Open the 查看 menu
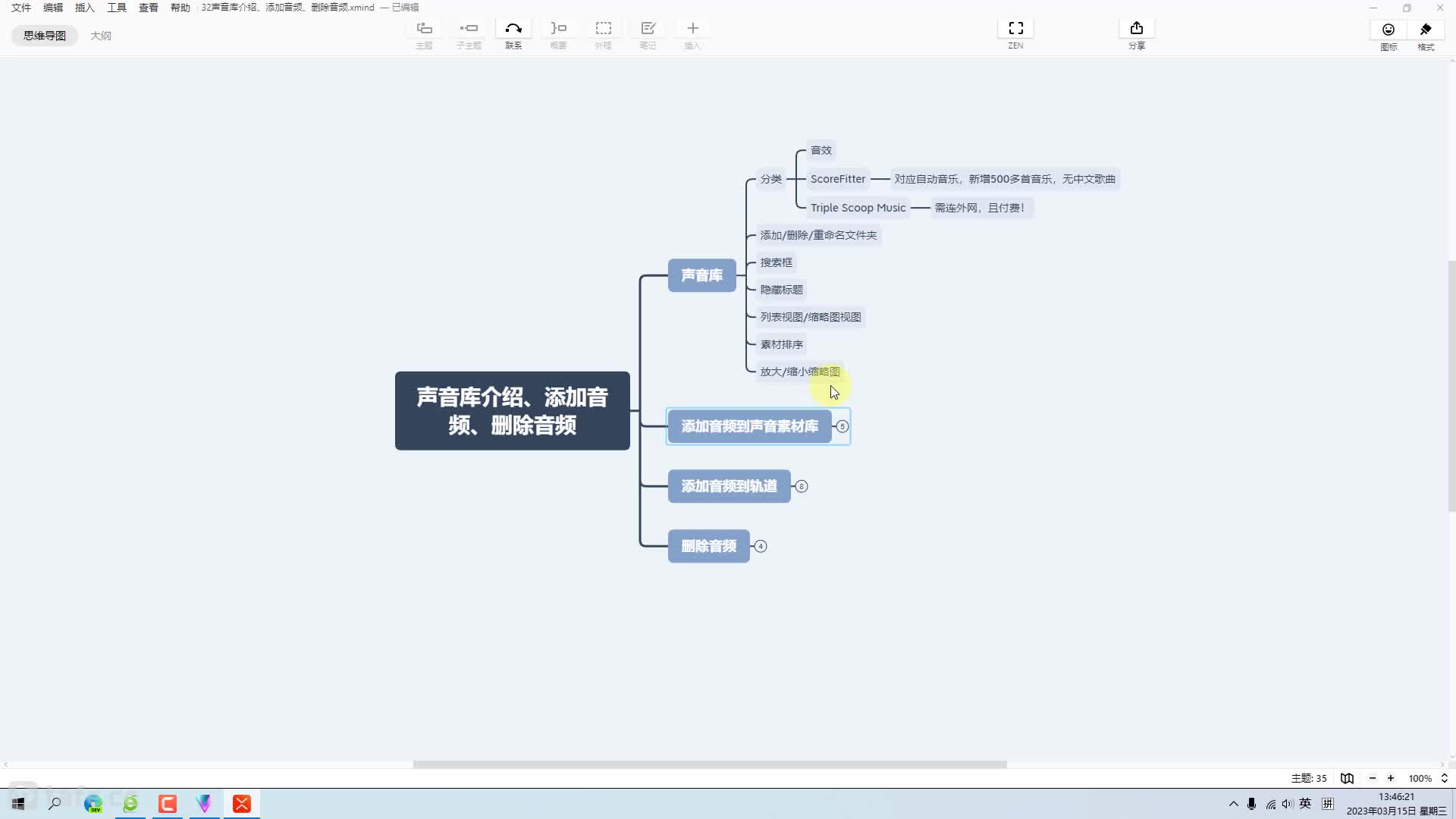 point(149,8)
